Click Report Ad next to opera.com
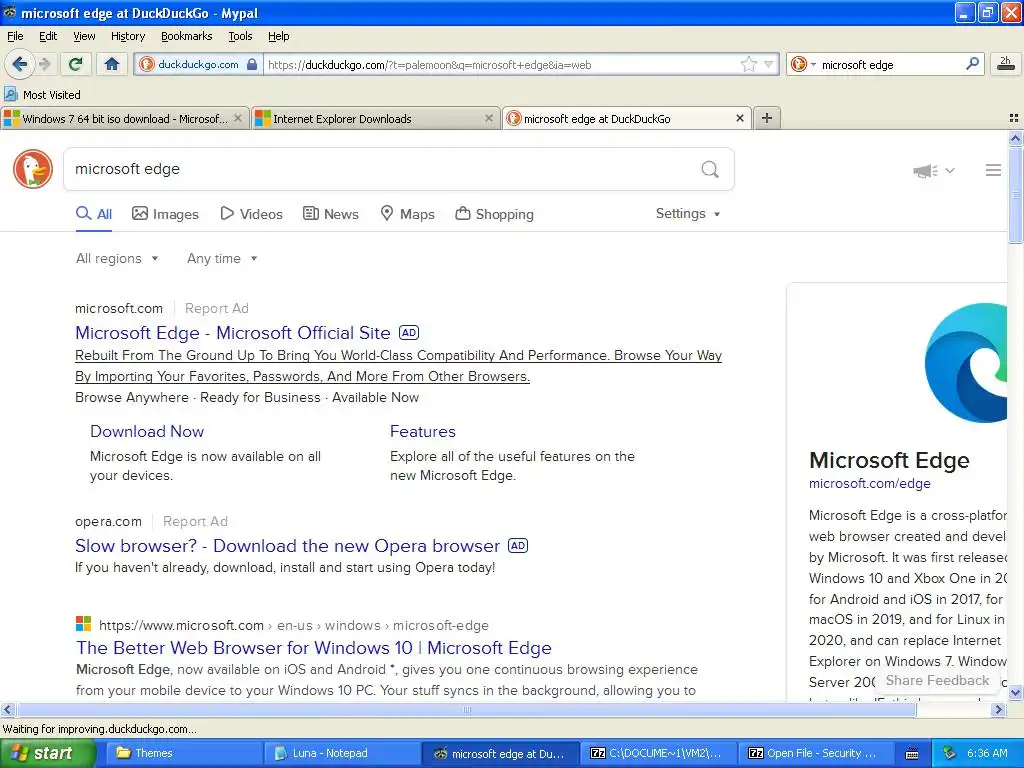 point(195,521)
